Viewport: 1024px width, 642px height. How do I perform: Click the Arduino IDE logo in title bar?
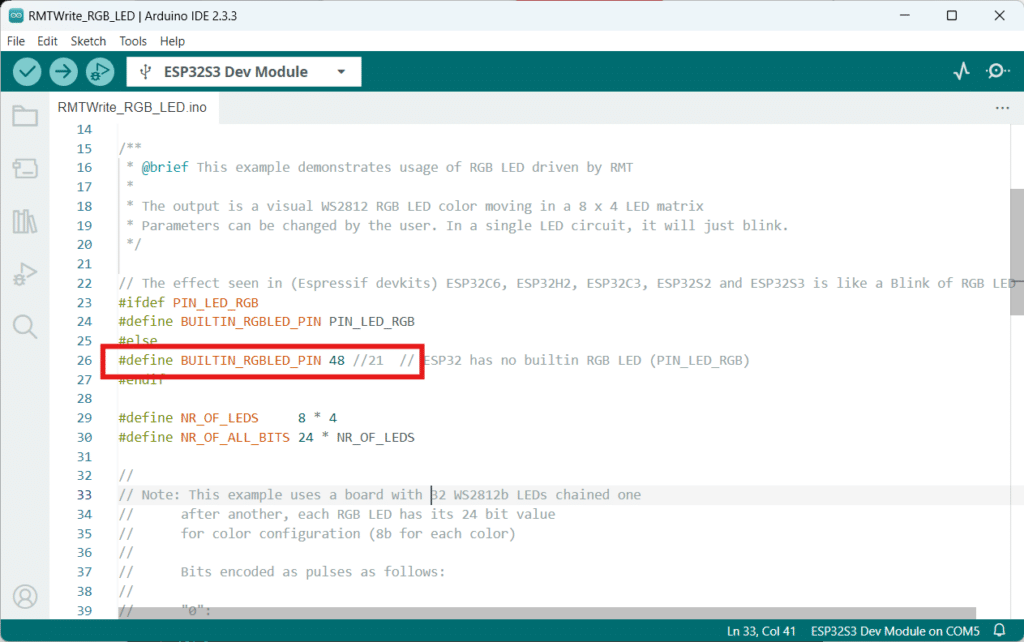pos(16,16)
